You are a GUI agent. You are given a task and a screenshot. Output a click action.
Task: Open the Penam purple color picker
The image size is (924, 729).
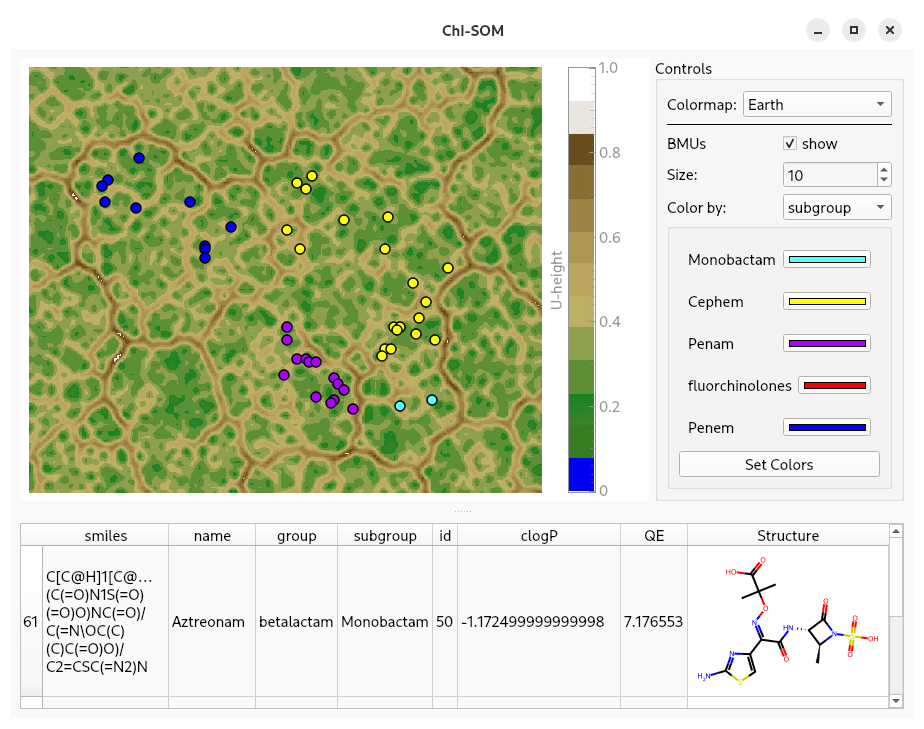[x=826, y=343]
